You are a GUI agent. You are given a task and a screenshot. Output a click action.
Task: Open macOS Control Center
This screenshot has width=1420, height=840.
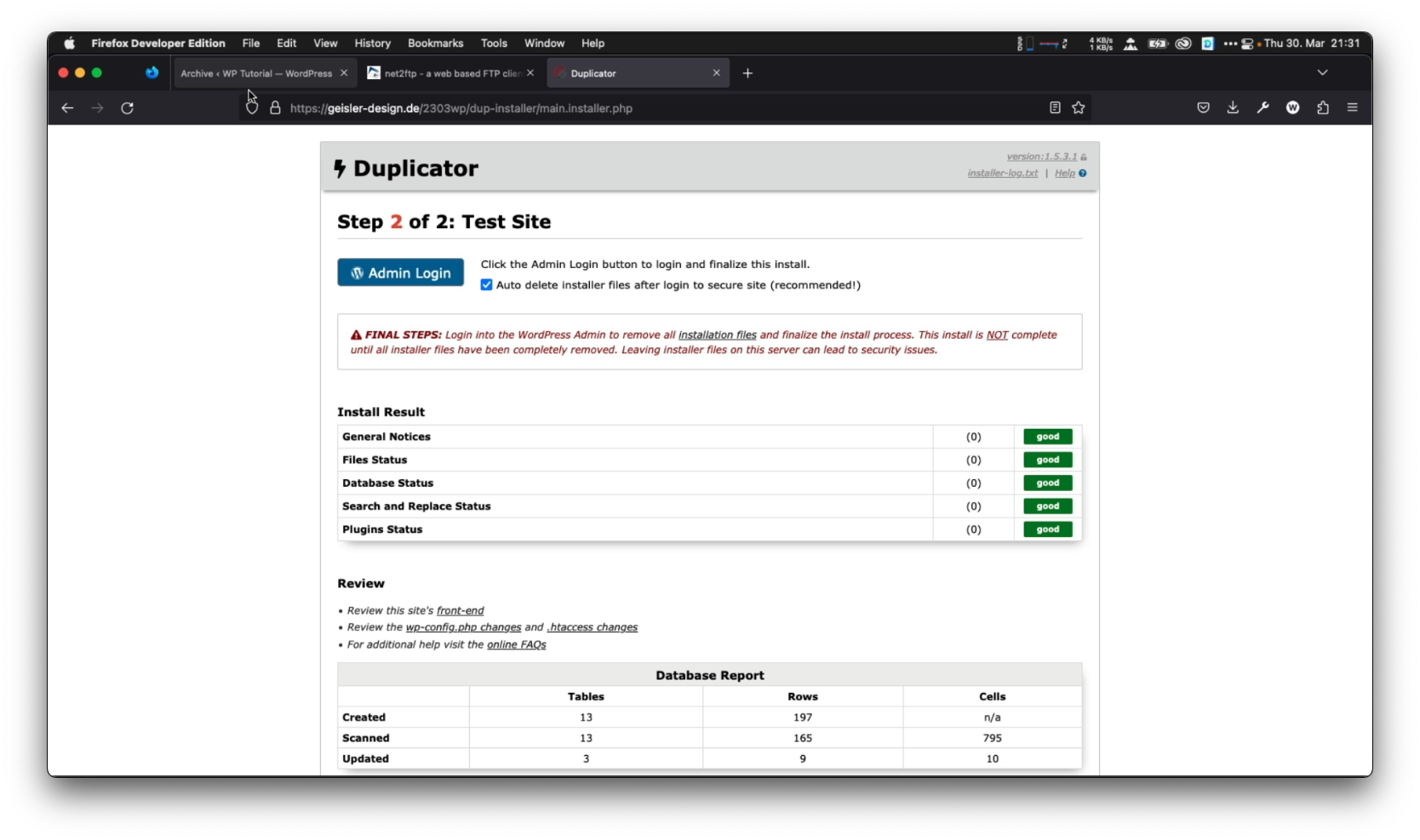[1247, 43]
